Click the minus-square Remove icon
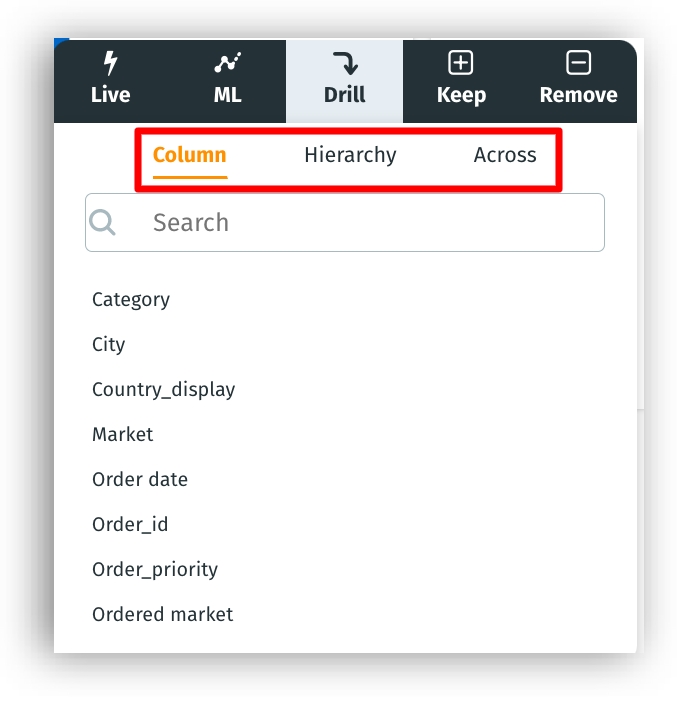 [x=578, y=64]
